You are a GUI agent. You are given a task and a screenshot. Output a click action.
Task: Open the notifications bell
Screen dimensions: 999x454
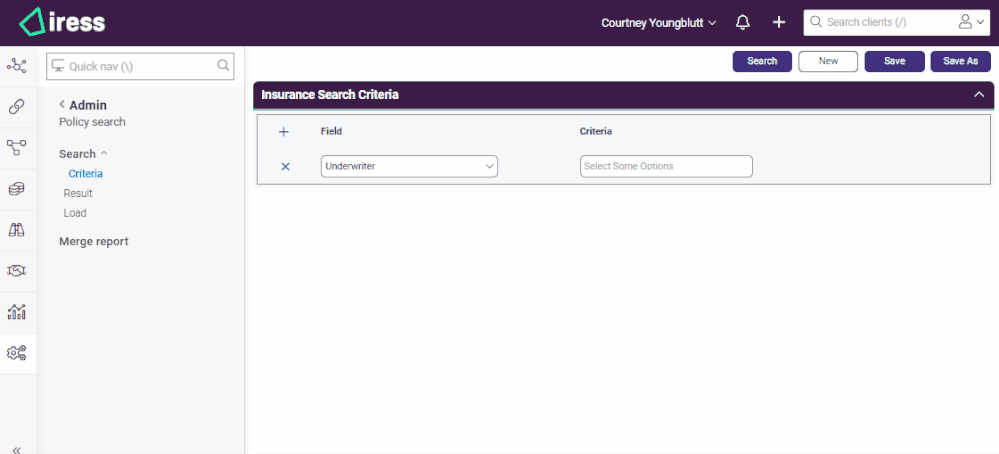[x=743, y=22]
